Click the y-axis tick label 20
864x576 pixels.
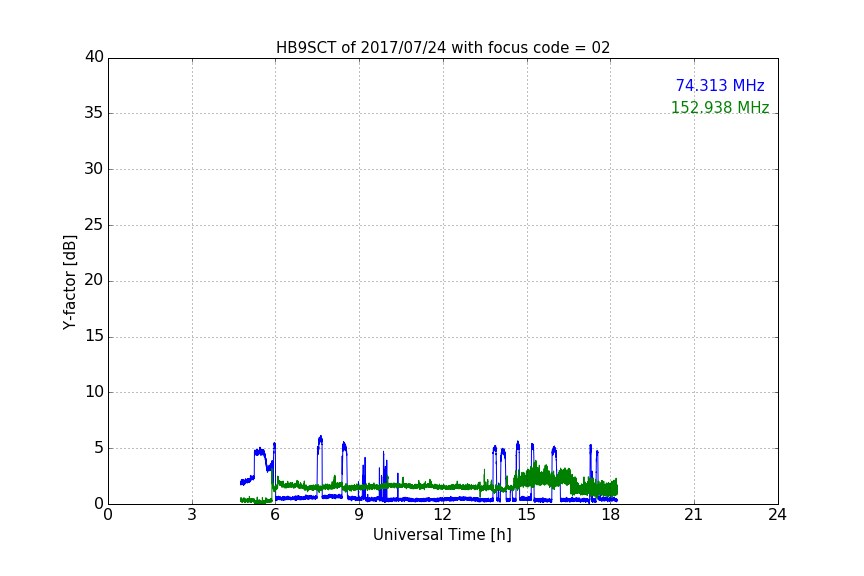(94, 280)
